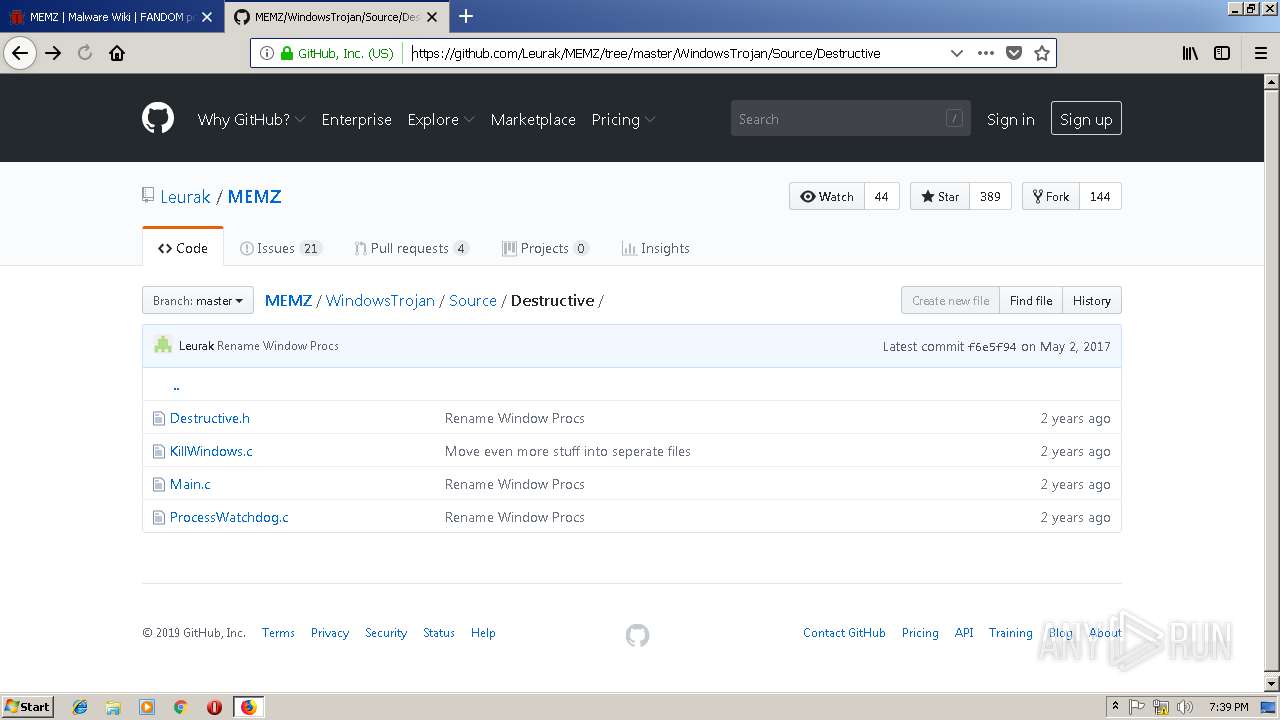The width and height of the screenshot is (1280, 720).
Task: Open the WindowsTrojan breadcrumb link
Action: pos(380,300)
